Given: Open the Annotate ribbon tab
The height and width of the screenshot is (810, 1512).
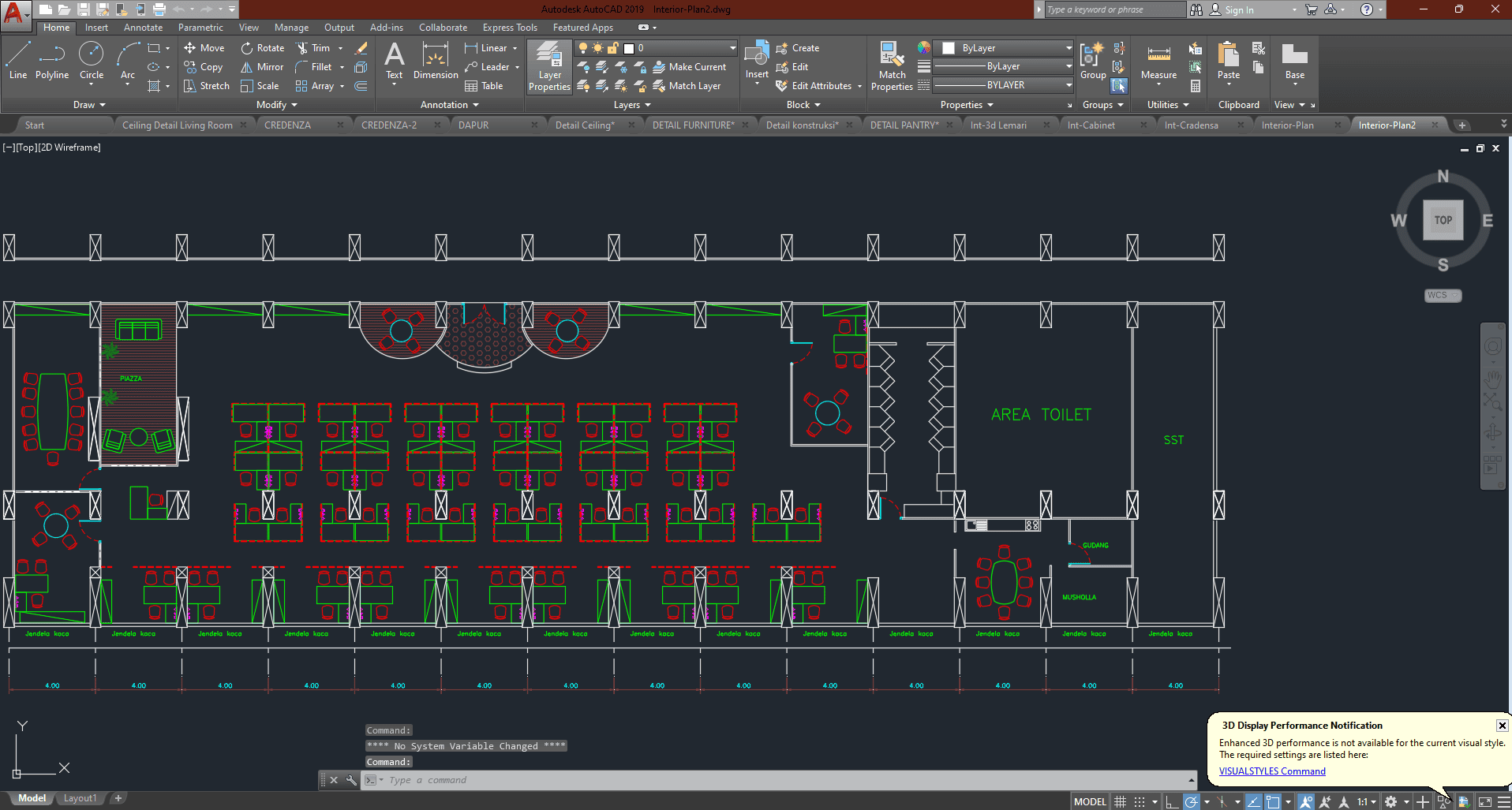Looking at the screenshot, I should pyautogui.click(x=143, y=28).
